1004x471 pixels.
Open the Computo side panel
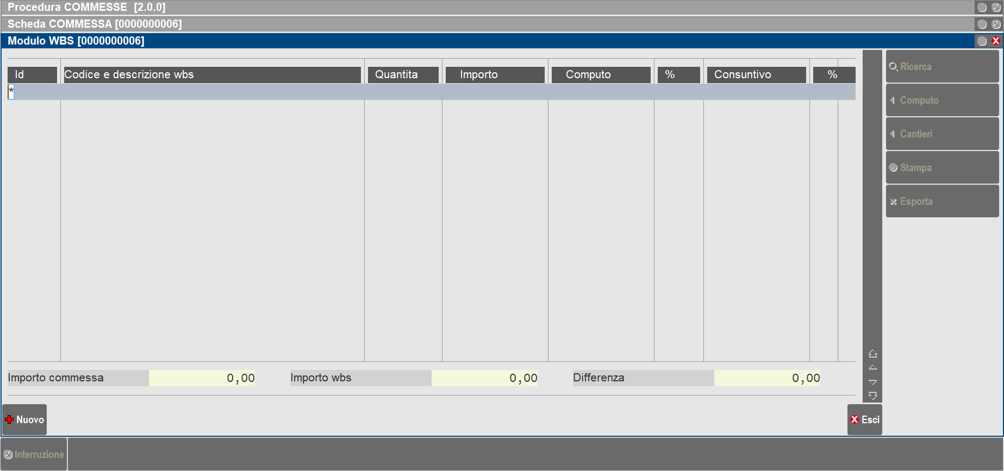(941, 101)
